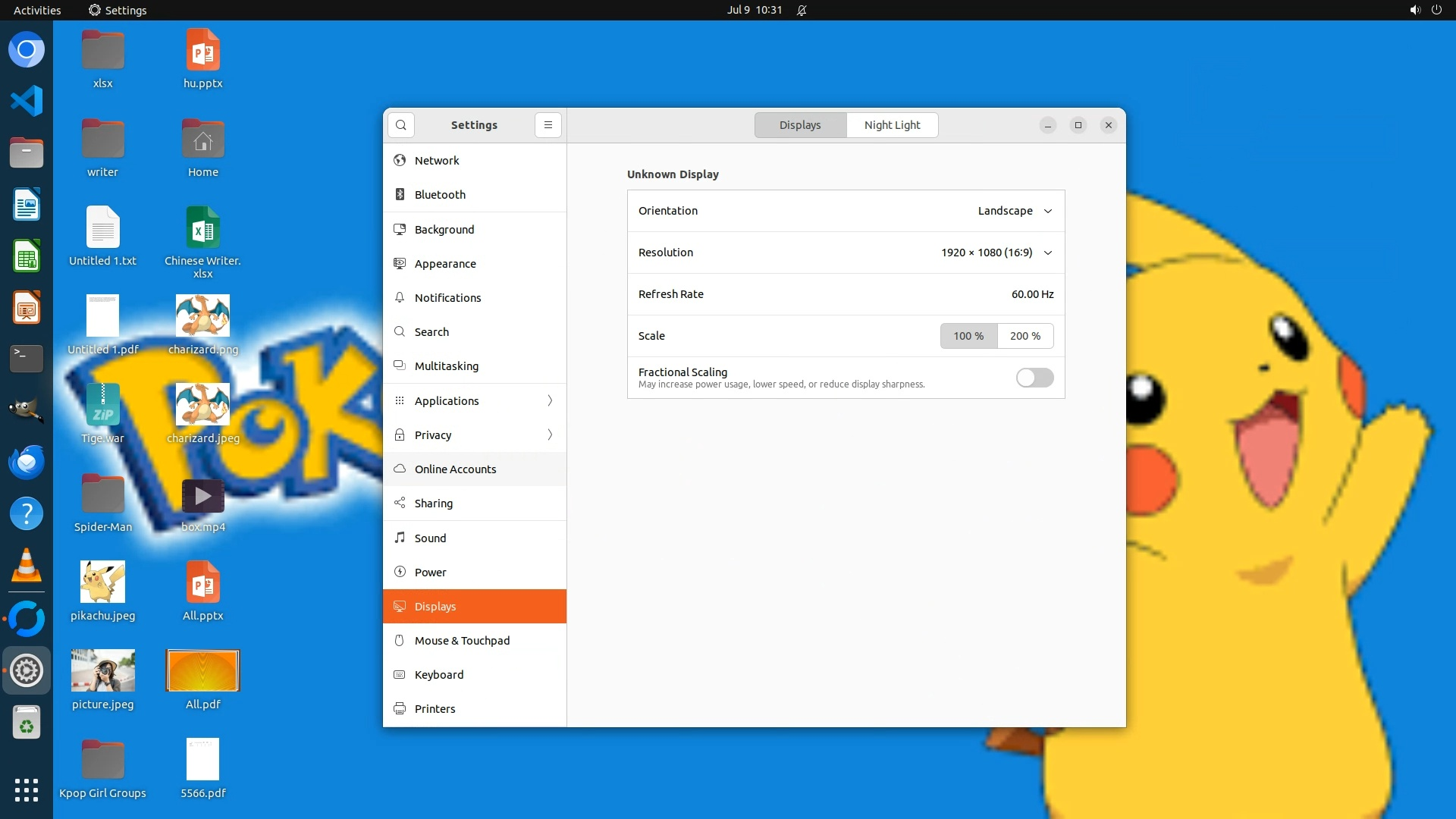The height and width of the screenshot is (819, 1456).
Task: Open the charizard.png desktop thumbnail
Action: [202, 316]
